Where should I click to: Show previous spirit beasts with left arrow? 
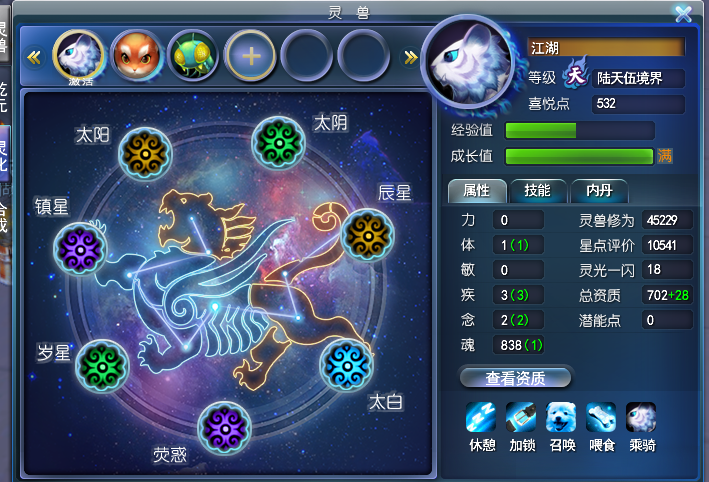34,57
